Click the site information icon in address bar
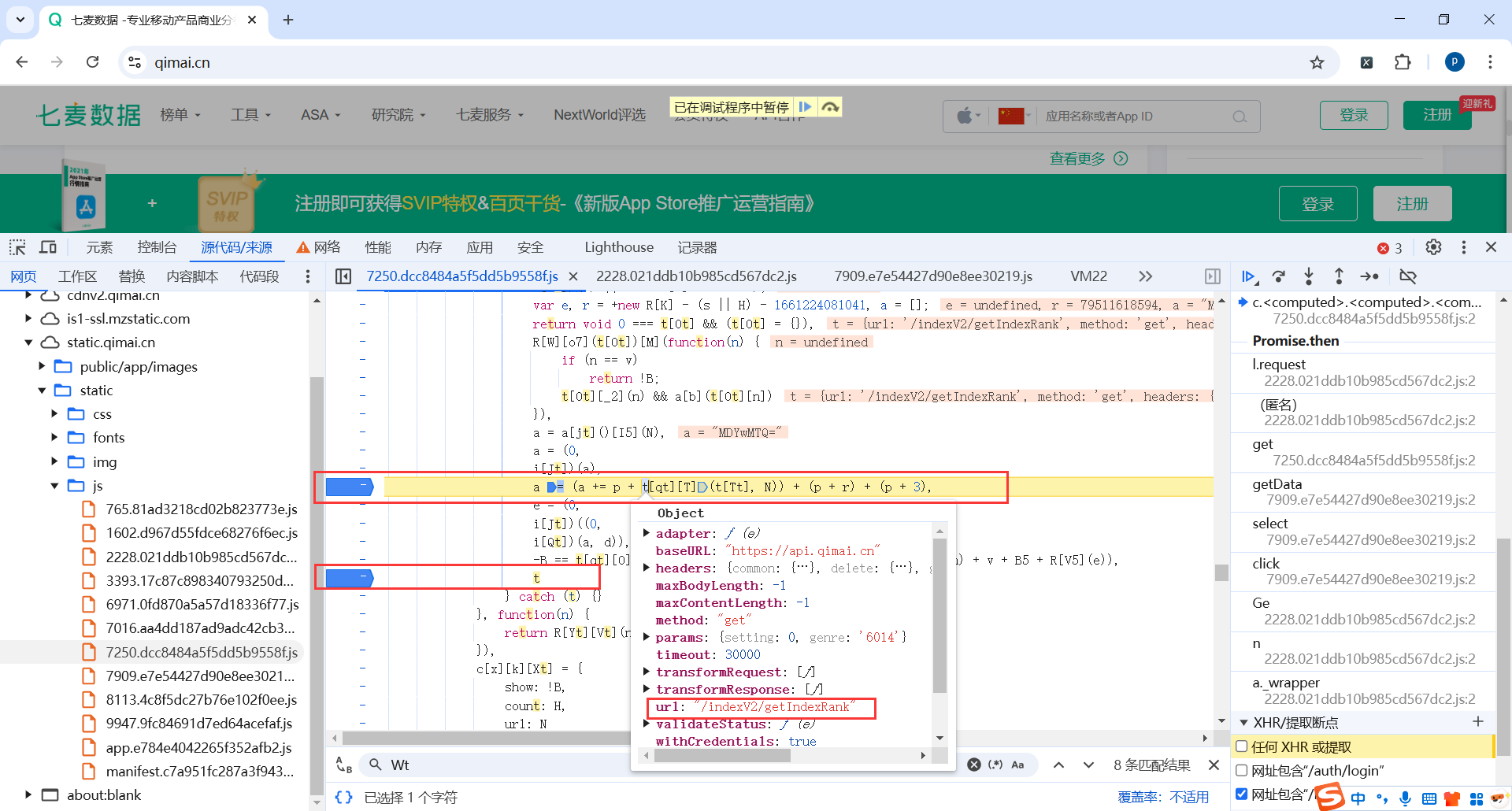1512x811 pixels. click(x=135, y=62)
